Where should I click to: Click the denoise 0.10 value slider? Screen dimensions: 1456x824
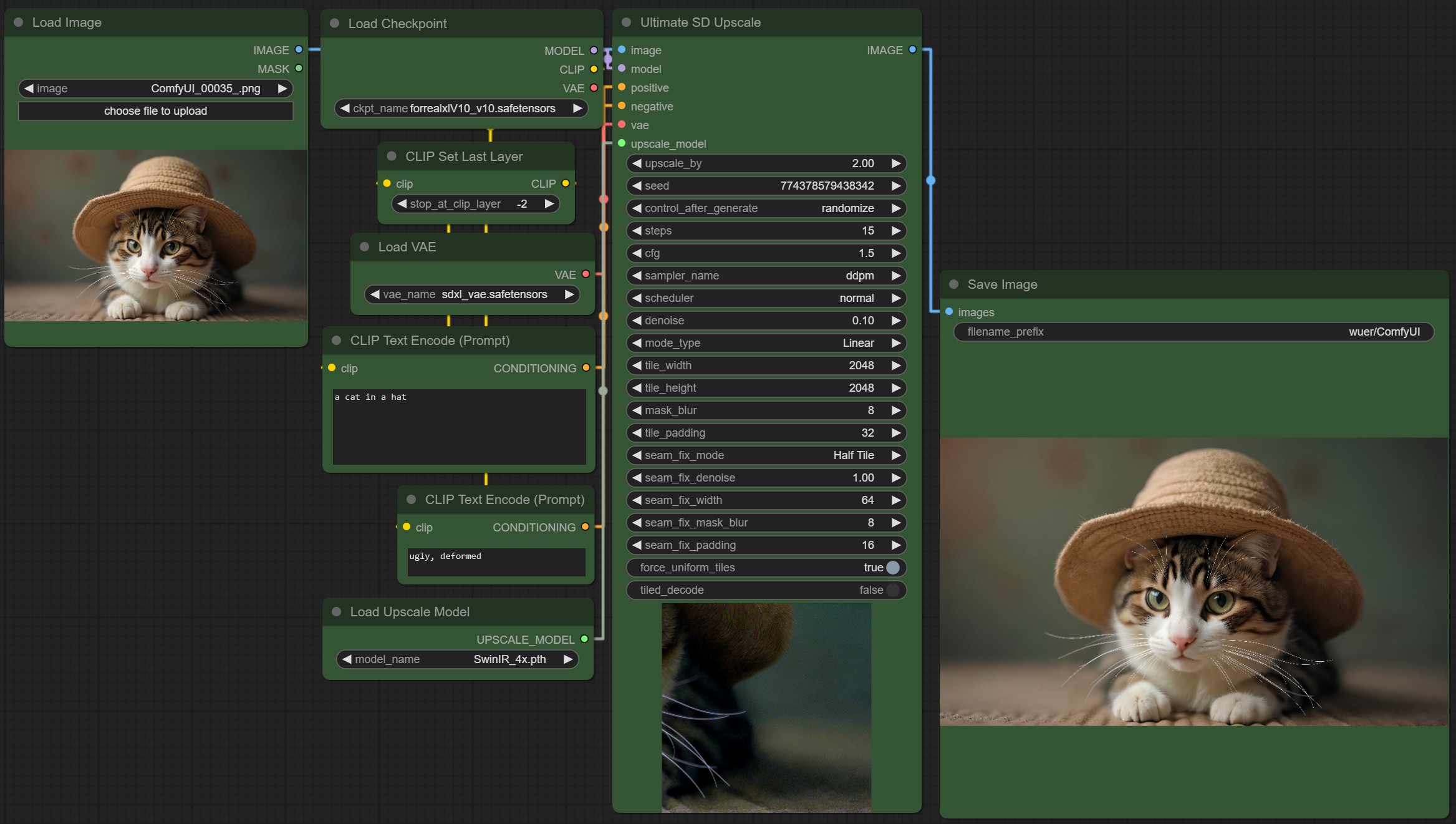pyautogui.click(x=765, y=321)
